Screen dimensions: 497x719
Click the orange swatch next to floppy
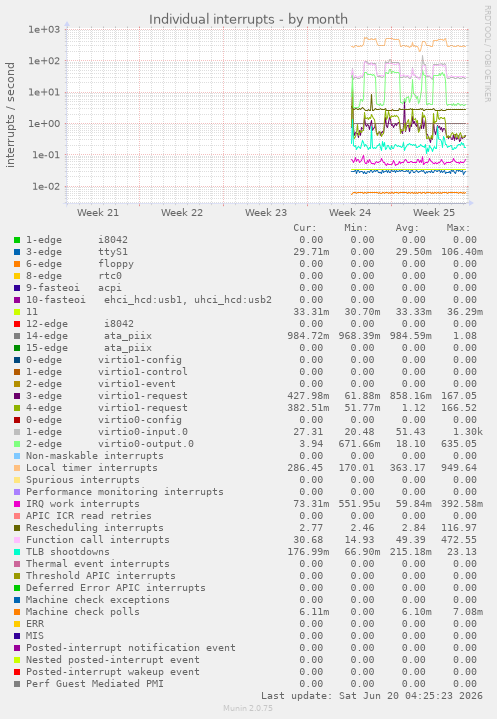tap(17, 264)
